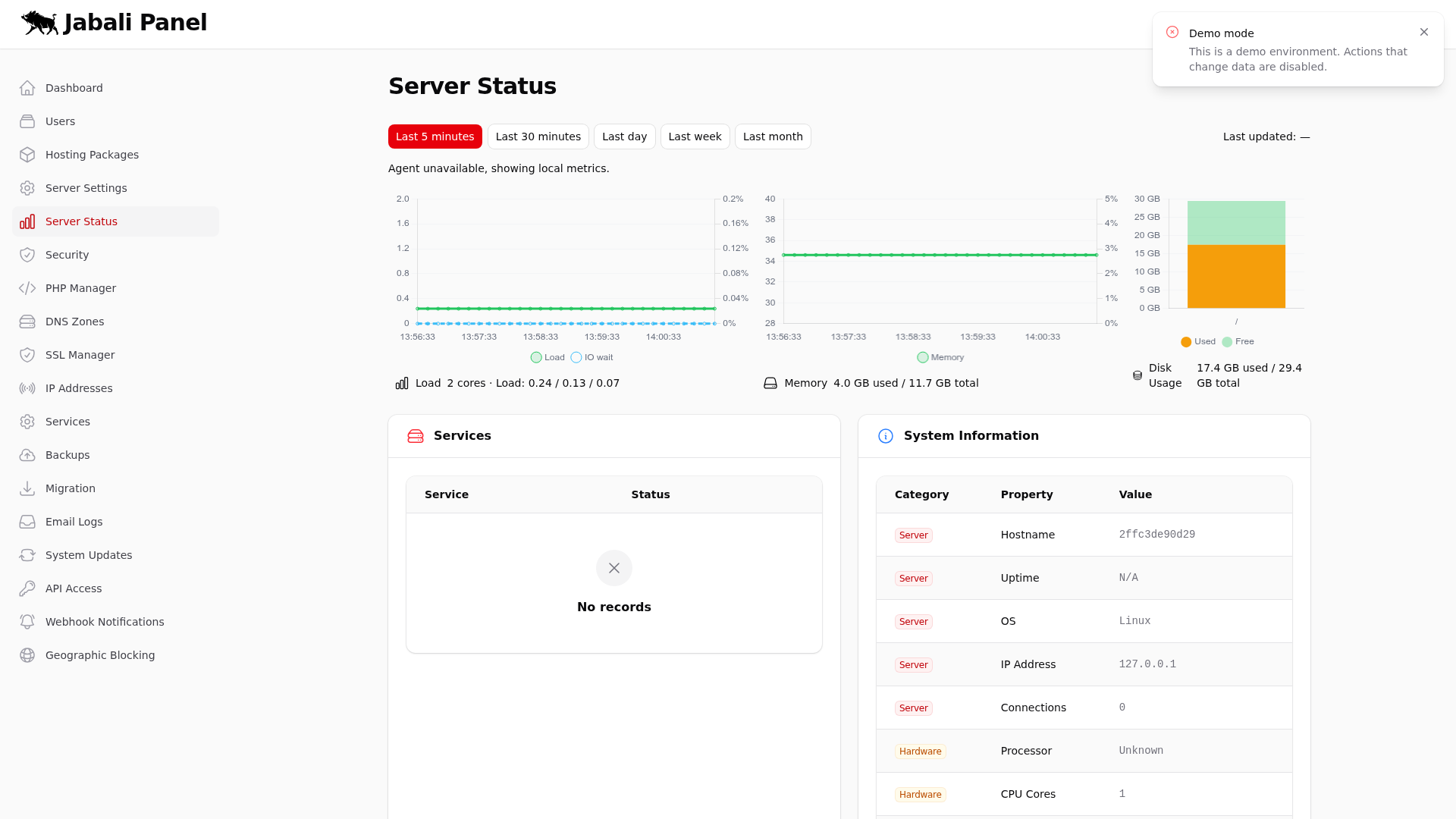Click the SSL Manager shield icon
This screenshot has width=1456, height=819.
pos(27,355)
